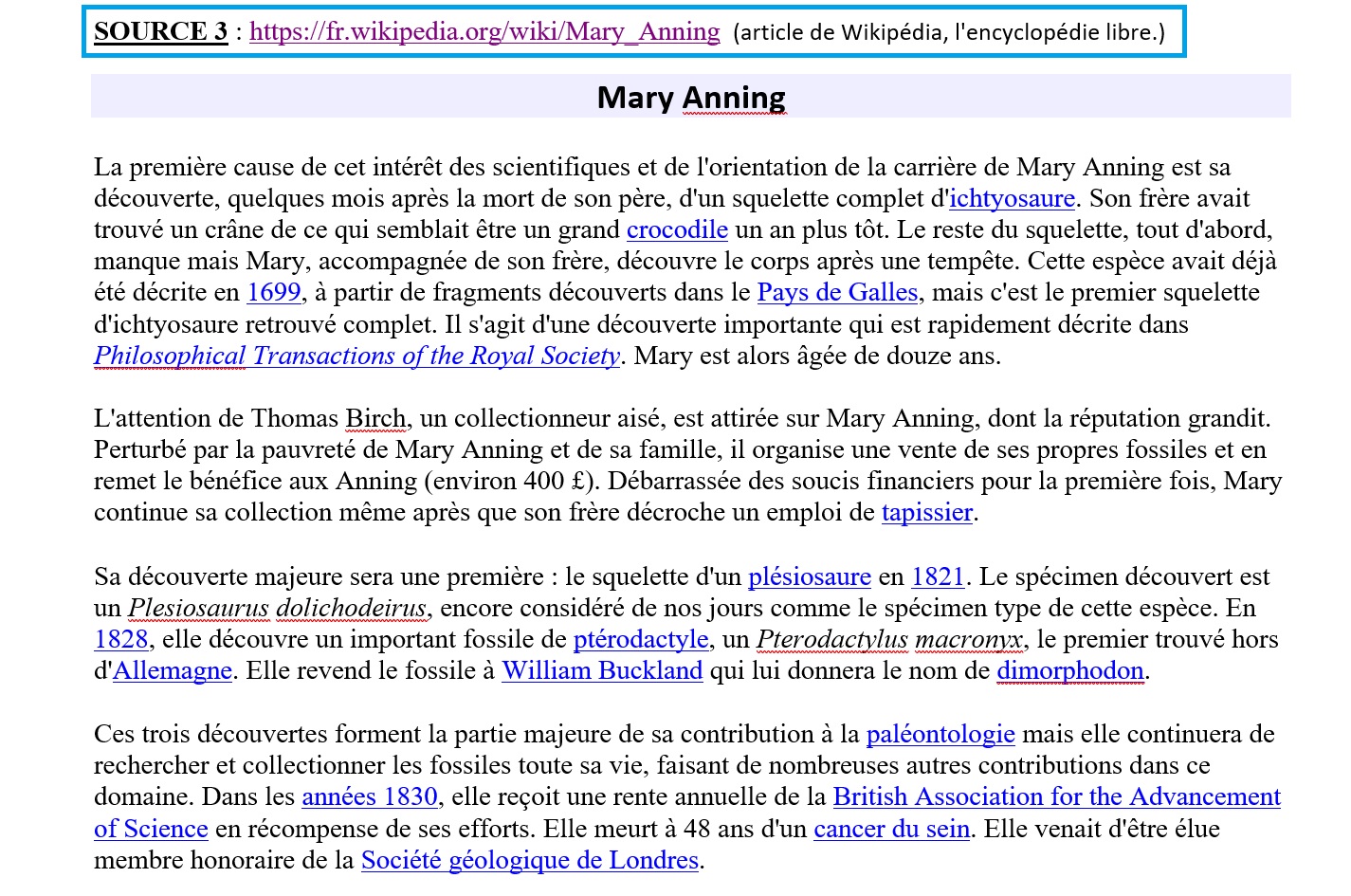Screen dimensions: 1351x896
Task: Click the paléontologie hyperlink
Action: coord(940,734)
